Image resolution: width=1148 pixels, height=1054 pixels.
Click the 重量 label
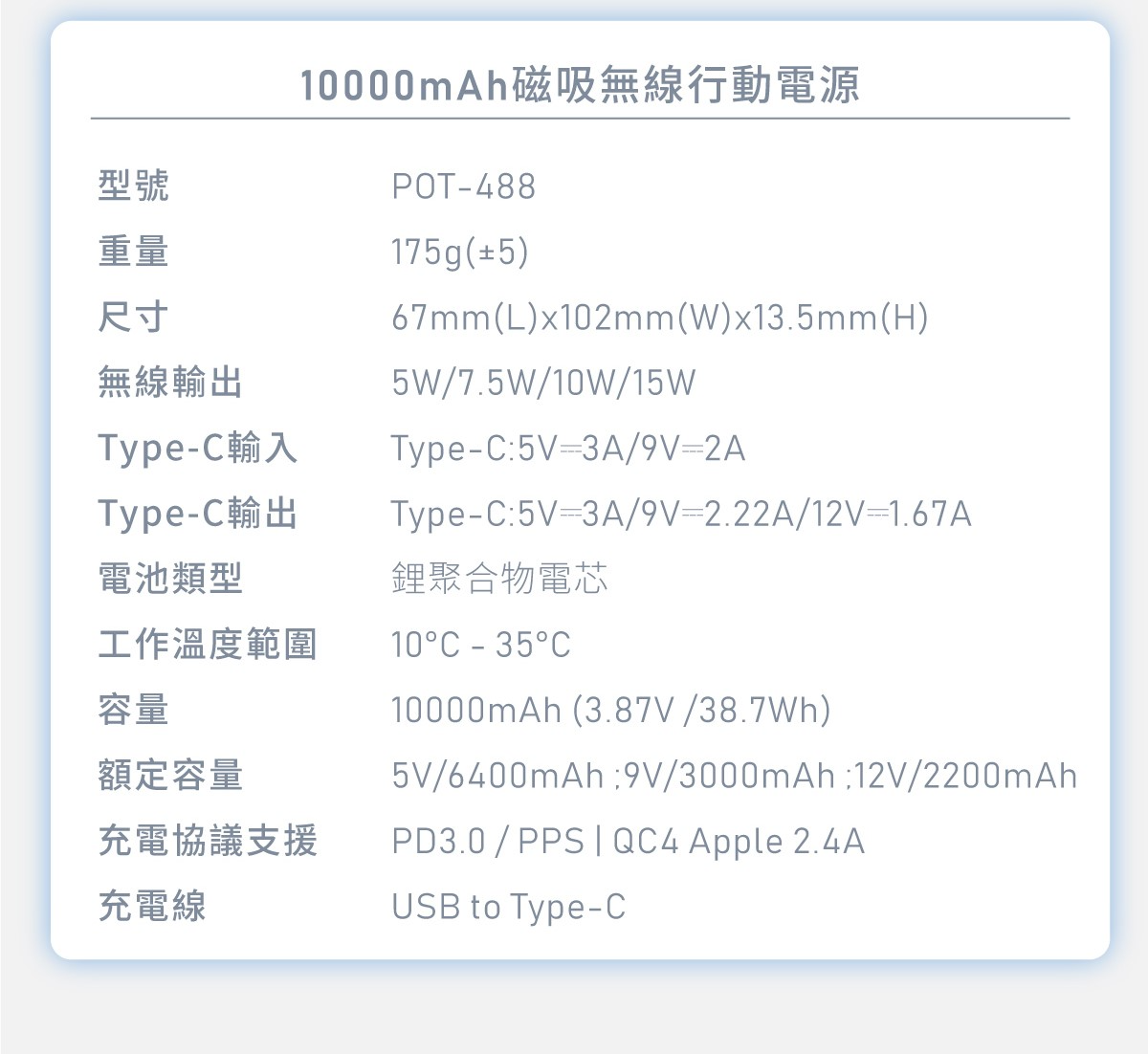(x=134, y=252)
